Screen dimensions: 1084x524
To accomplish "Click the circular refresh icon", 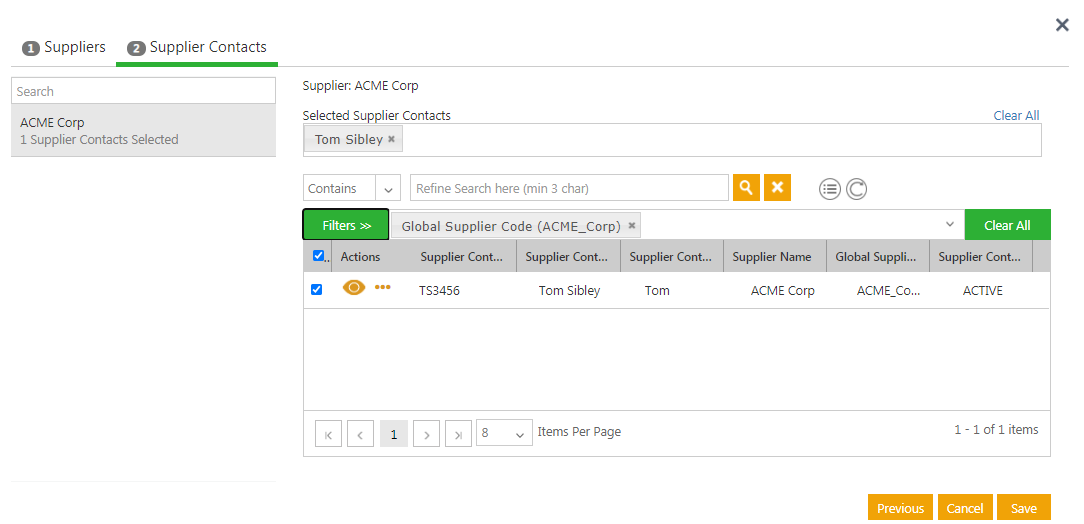I will tap(856, 189).
